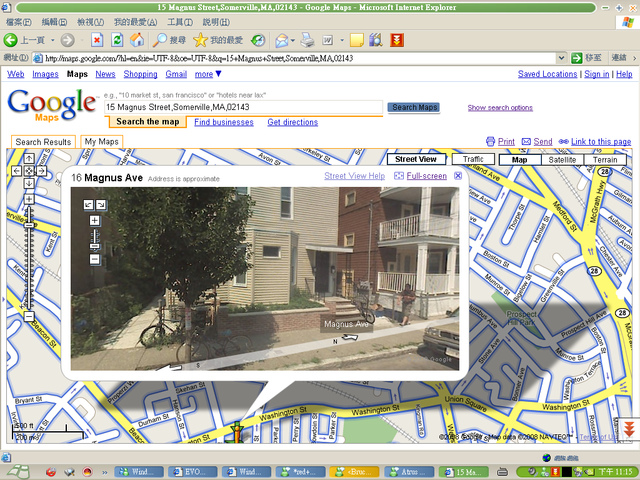Return to last result using center pan button
The height and width of the screenshot is (480, 640).
[x=29, y=171]
